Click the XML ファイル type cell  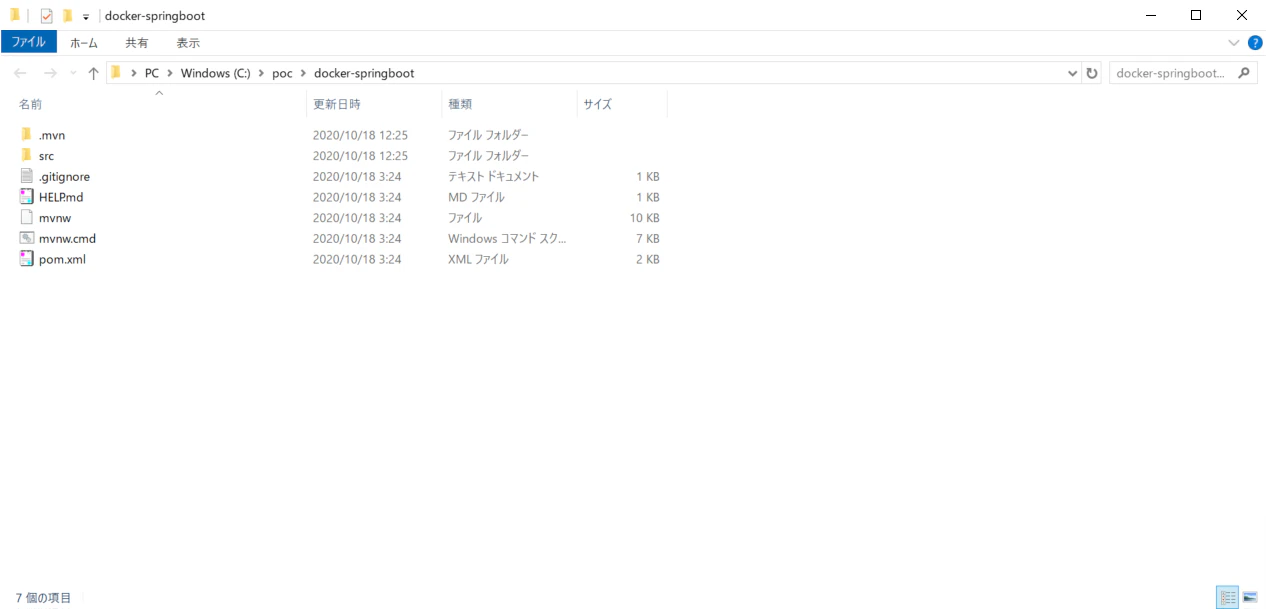(x=478, y=259)
